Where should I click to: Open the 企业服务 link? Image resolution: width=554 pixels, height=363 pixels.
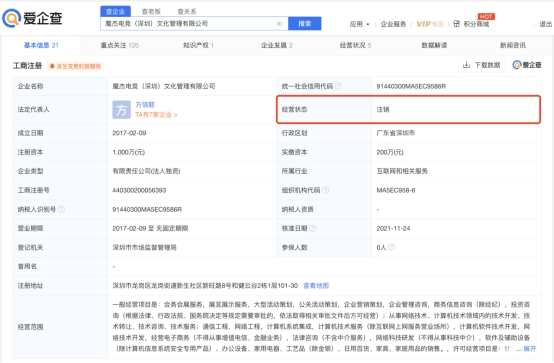pyautogui.click(x=393, y=24)
